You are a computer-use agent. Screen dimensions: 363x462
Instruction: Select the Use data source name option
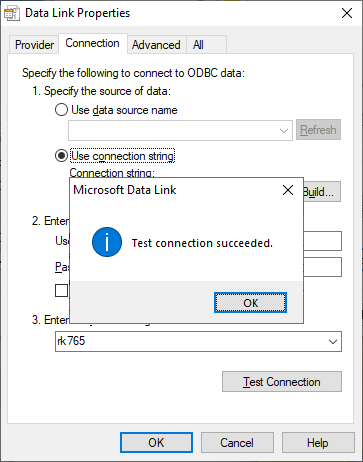coord(61,110)
